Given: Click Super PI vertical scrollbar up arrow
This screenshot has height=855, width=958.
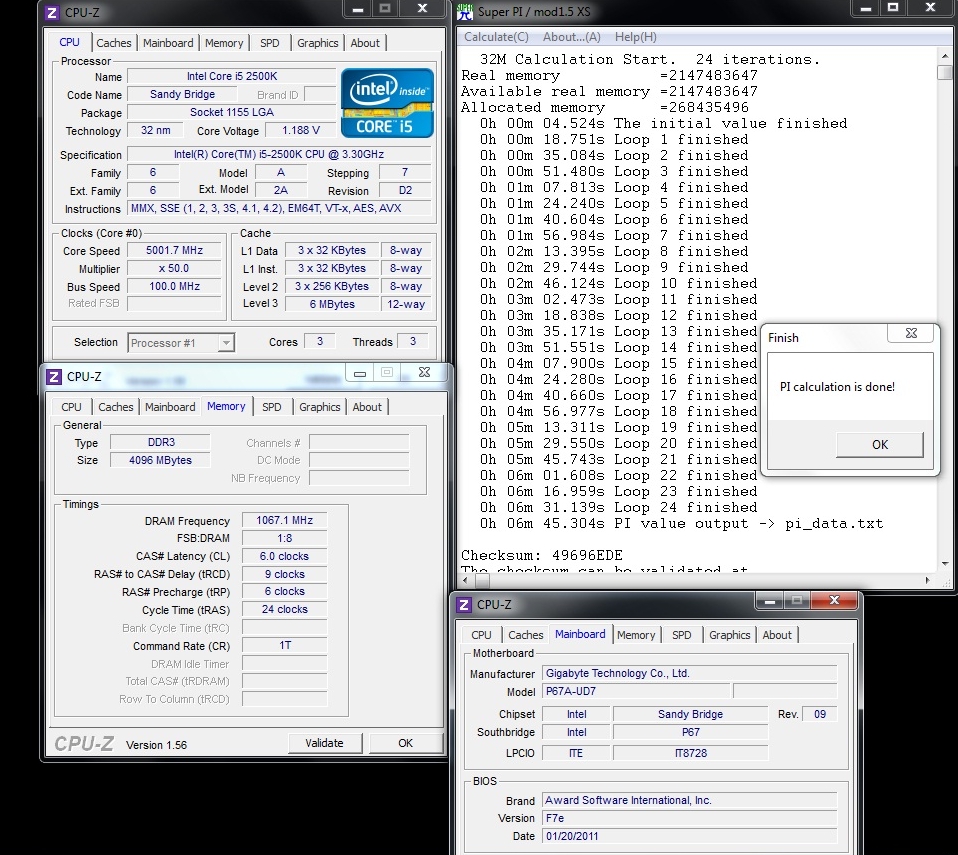Looking at the screenshot, I should pyautogui.click(x=945, y=56).
